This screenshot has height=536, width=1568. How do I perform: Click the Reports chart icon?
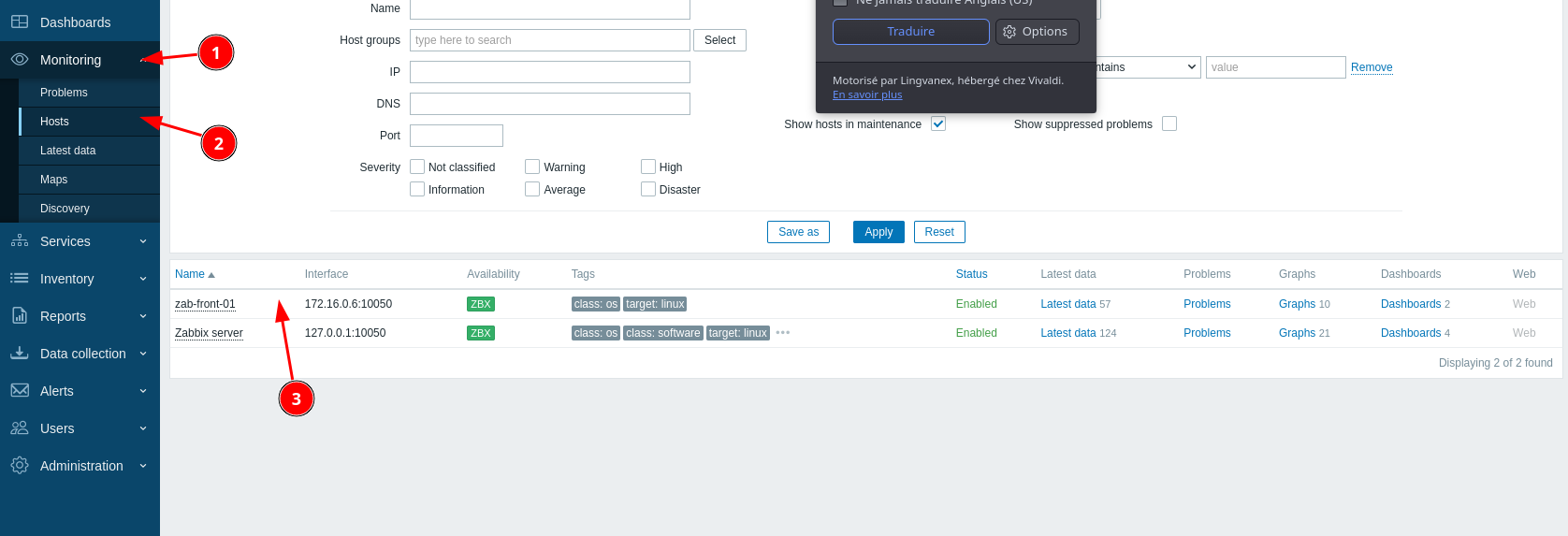[x=20, y=315]
